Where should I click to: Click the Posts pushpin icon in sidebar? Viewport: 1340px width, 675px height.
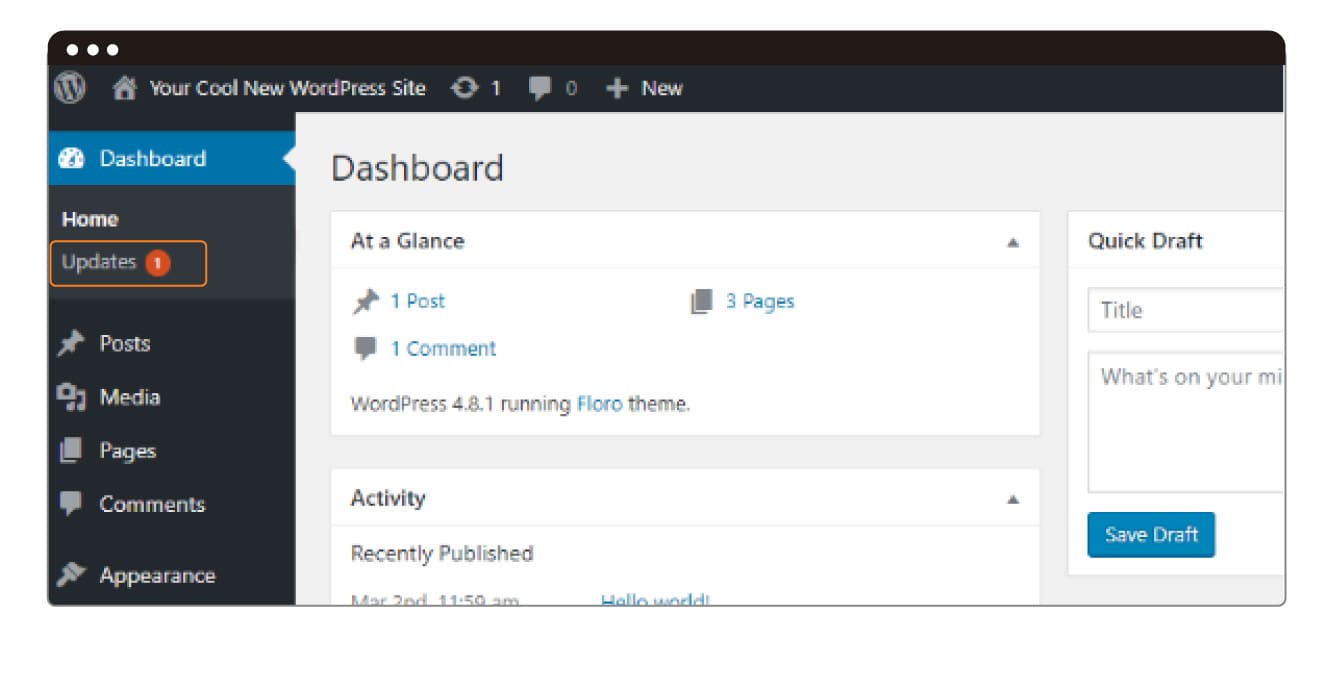click(x=71, y=343)
